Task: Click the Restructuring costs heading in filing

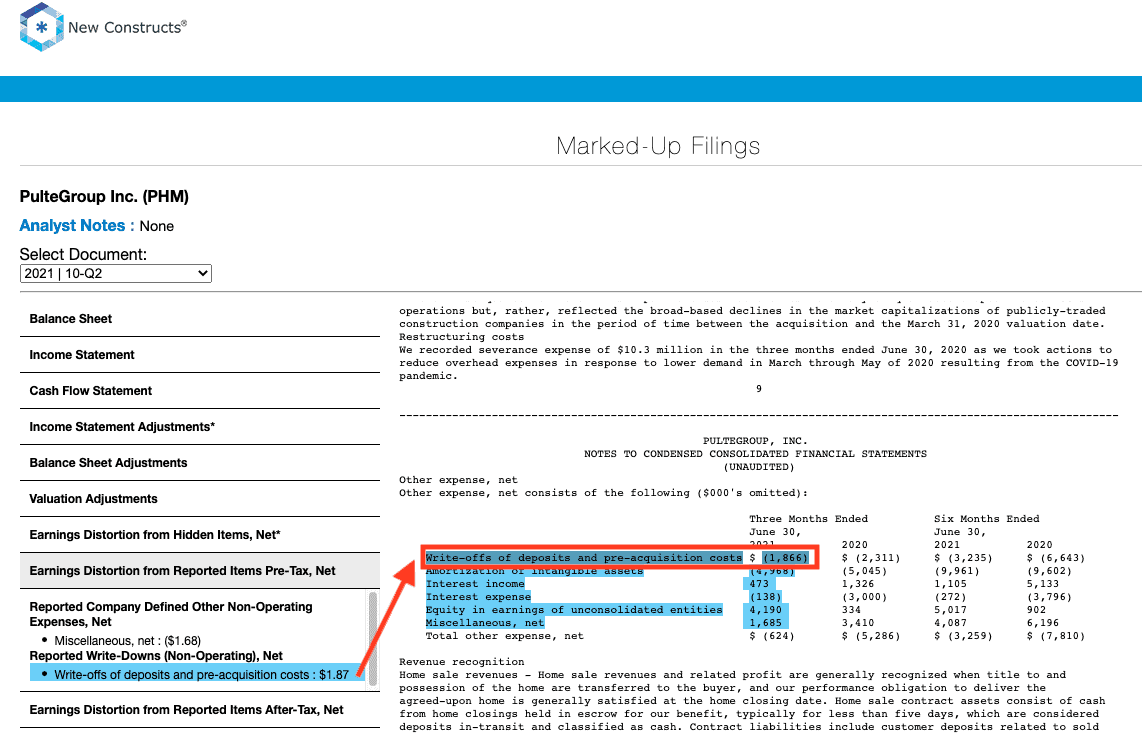Action: coord(462,337)
